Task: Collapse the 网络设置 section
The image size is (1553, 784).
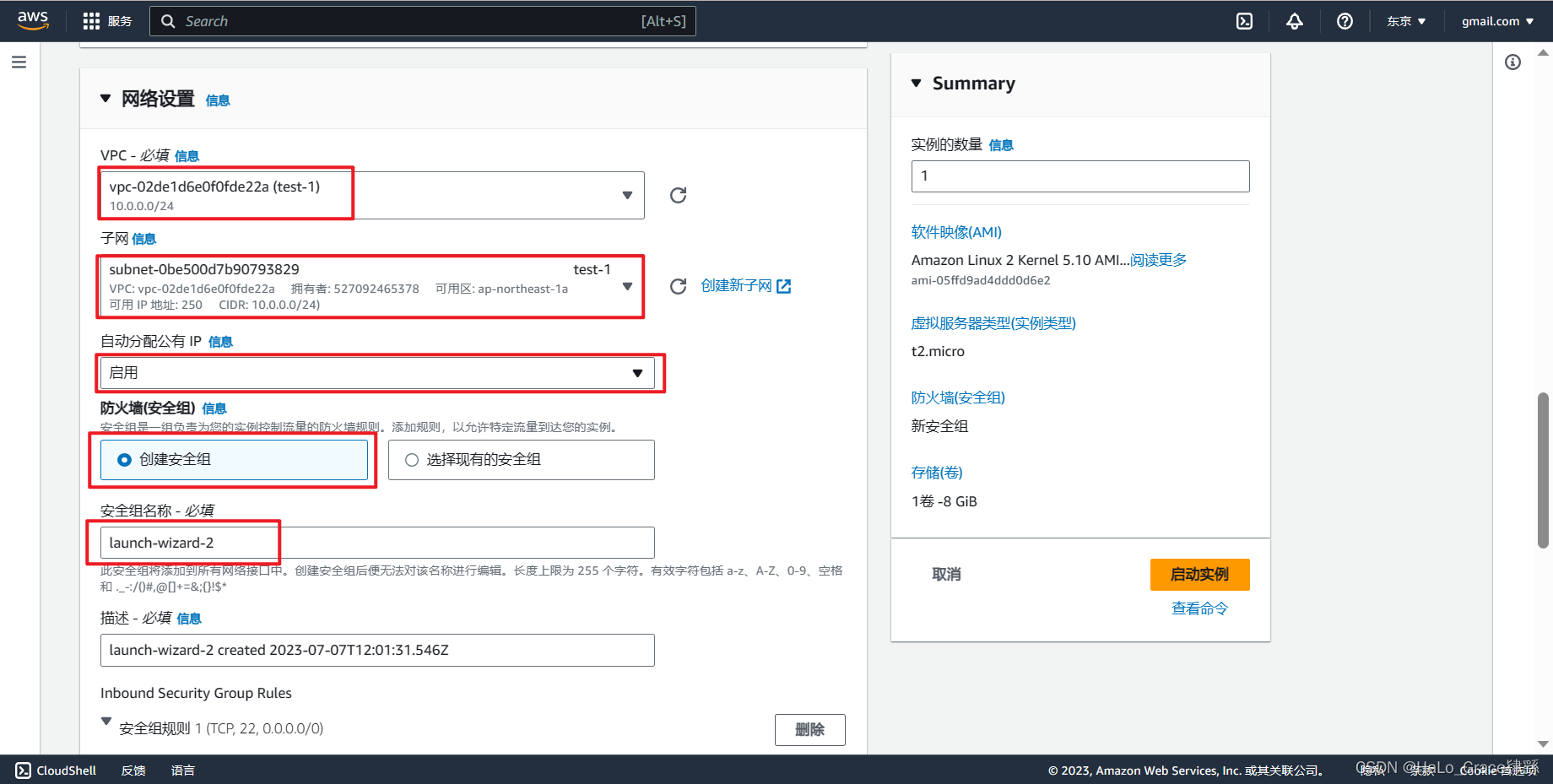Action: pos(106,99)
